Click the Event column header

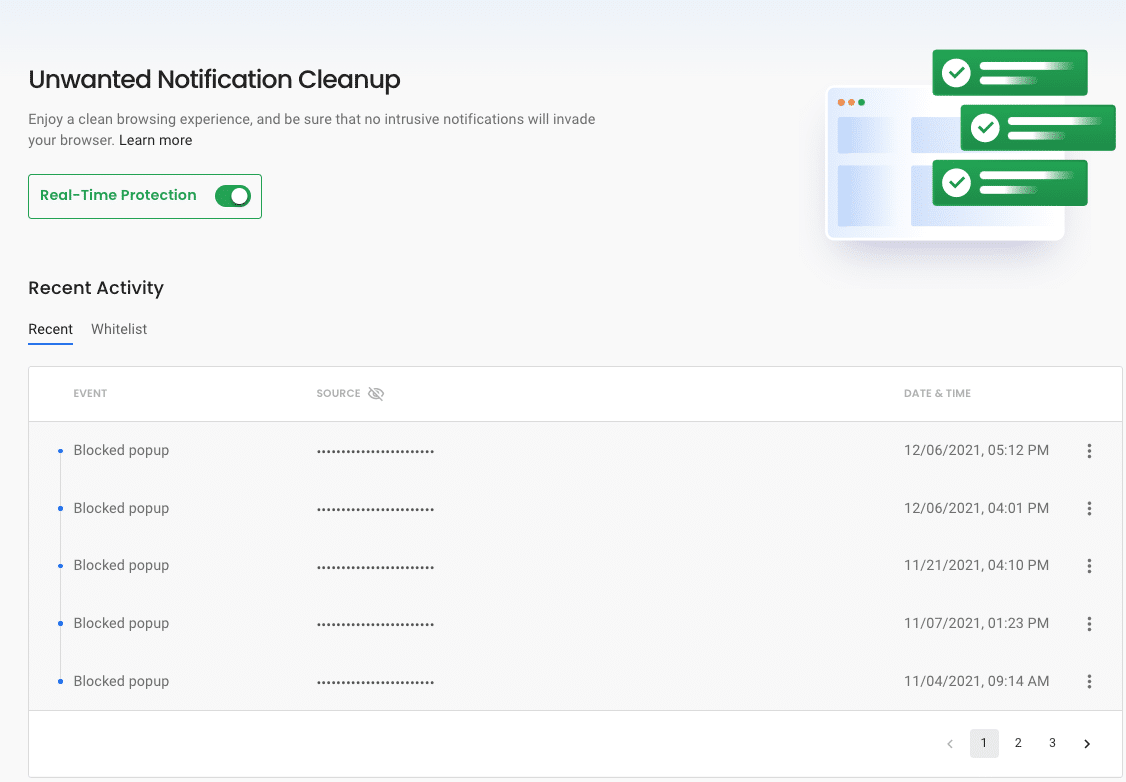pyautogui.click(x=90, y=393)
